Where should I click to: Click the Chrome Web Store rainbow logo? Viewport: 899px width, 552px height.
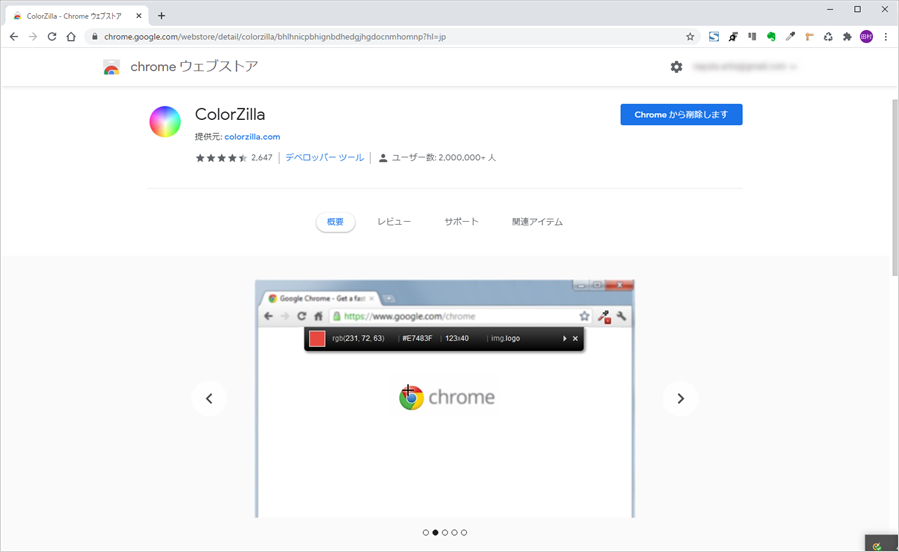click(x=111, y=67)
